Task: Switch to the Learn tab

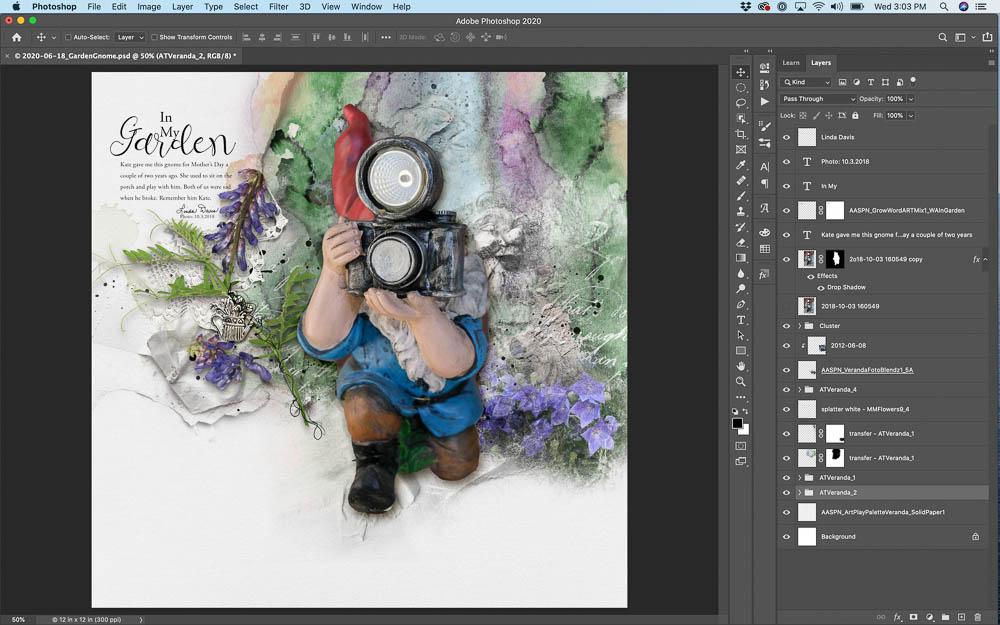Action: [791, 62]
